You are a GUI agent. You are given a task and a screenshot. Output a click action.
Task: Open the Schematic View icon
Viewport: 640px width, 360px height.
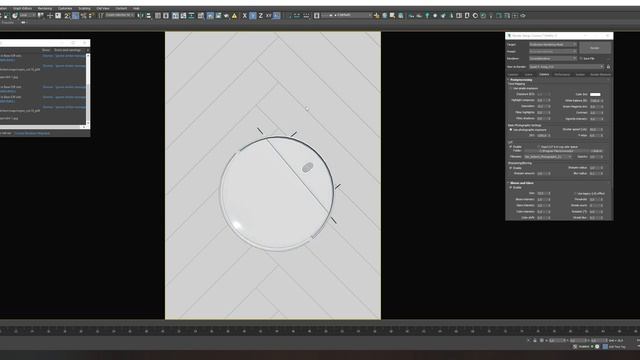click(191, 16)
